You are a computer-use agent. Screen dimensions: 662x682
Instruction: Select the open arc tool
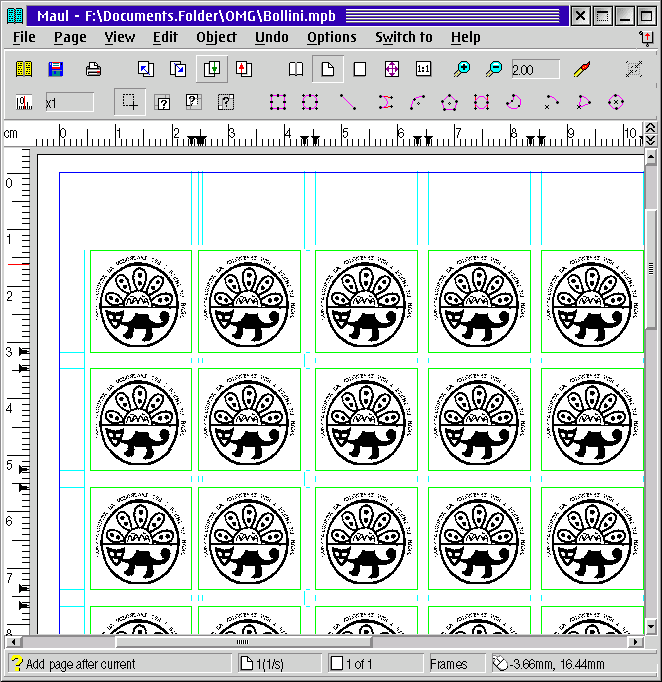(x=551, y=102)
